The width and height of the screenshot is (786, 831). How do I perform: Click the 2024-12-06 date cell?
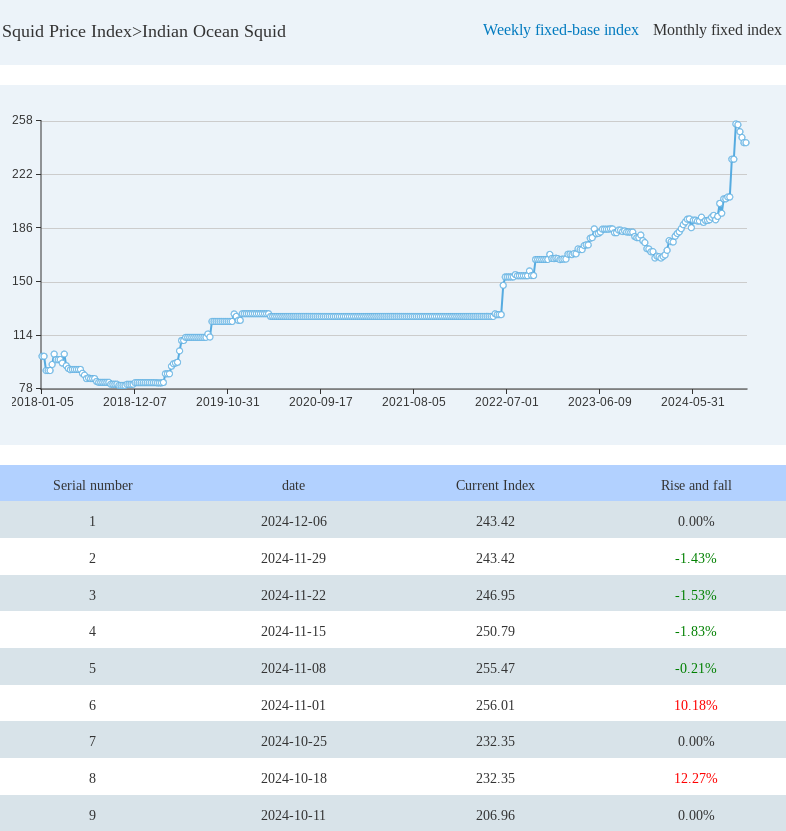[294, 521]
